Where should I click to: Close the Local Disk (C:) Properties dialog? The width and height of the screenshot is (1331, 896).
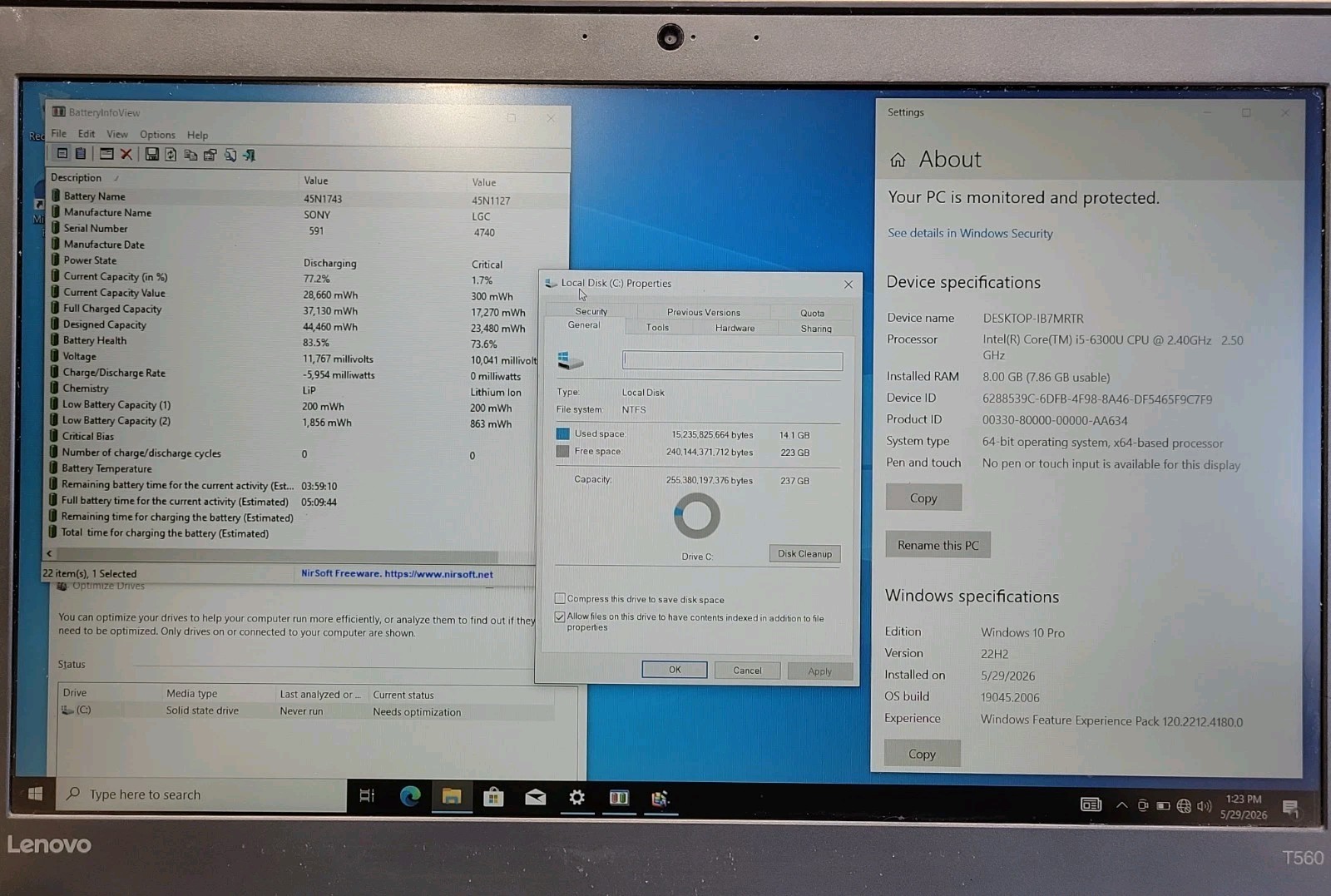pos(849,285)
